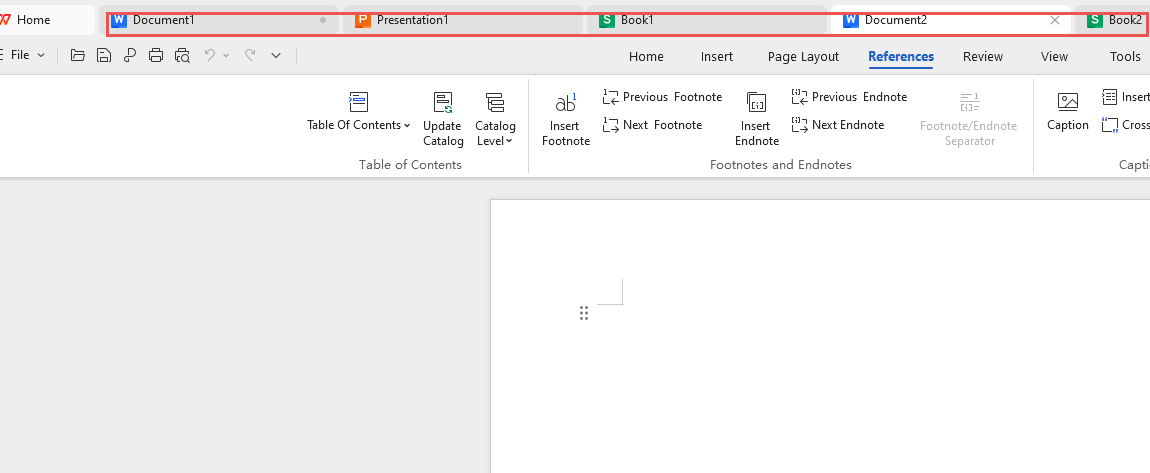
Task: Go to Next Footnote
Action: pos(652,125)
